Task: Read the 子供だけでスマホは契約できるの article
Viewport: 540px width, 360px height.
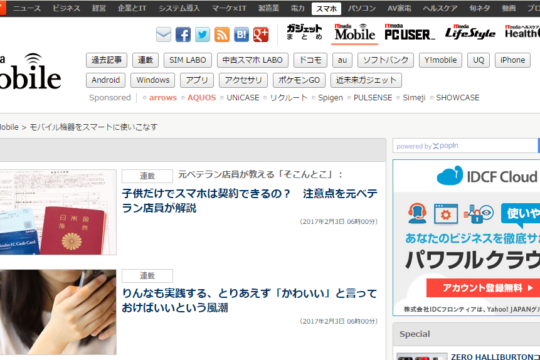Action: [250, 201]
